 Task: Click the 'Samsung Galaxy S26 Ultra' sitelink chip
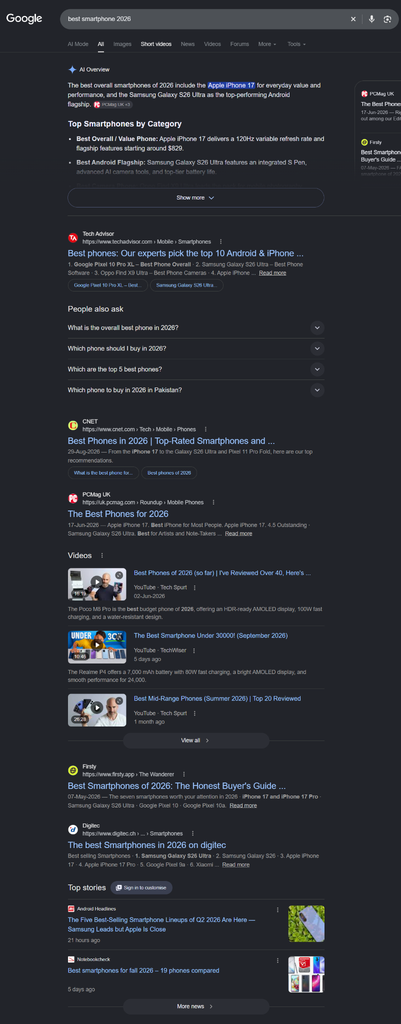click(x=186, y=285)
